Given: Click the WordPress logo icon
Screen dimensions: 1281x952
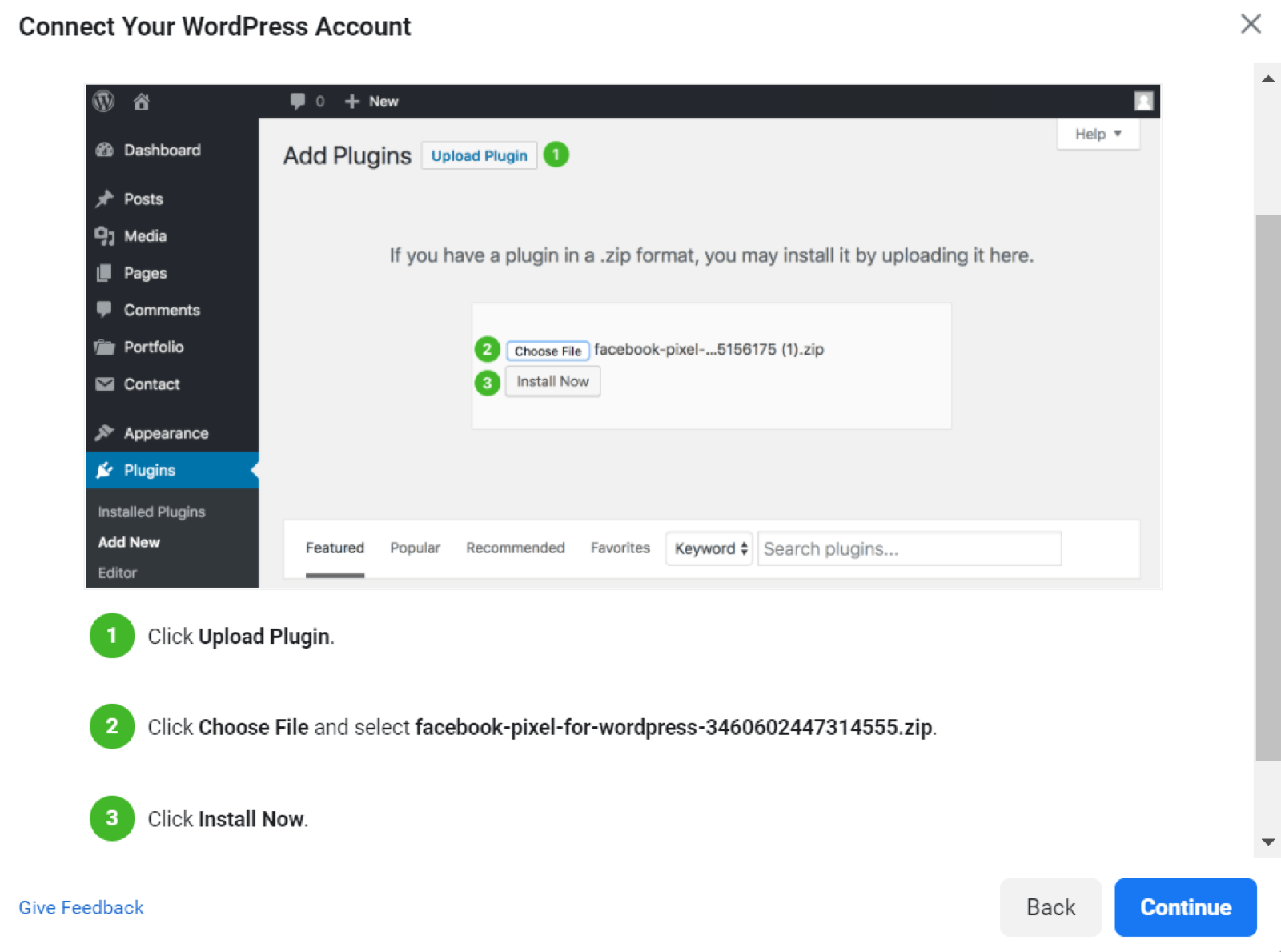Looking at the screenshot, I should pos(103,102).
